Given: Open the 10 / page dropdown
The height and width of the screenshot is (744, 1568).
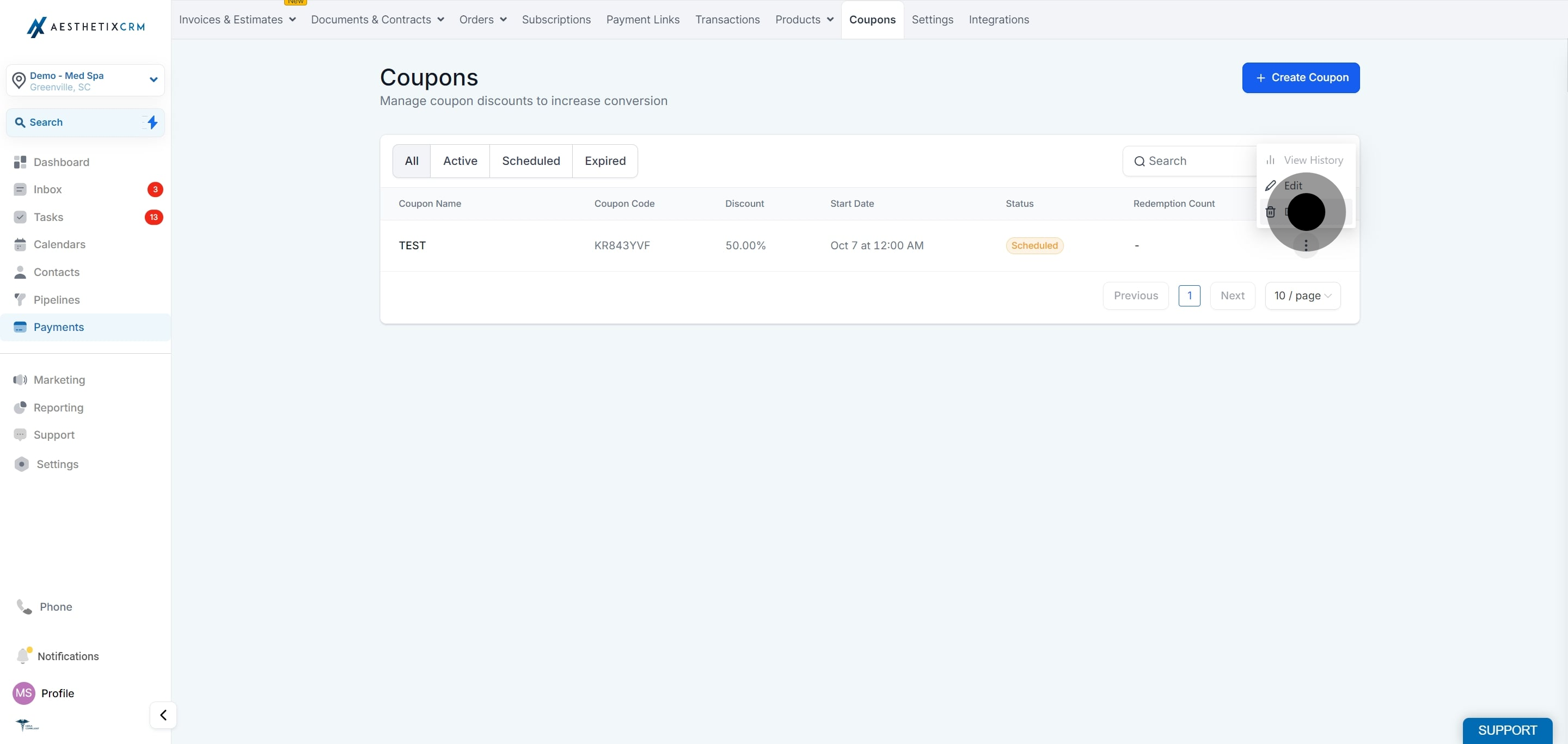Looking at the screenshot, I should point(1303,296).
